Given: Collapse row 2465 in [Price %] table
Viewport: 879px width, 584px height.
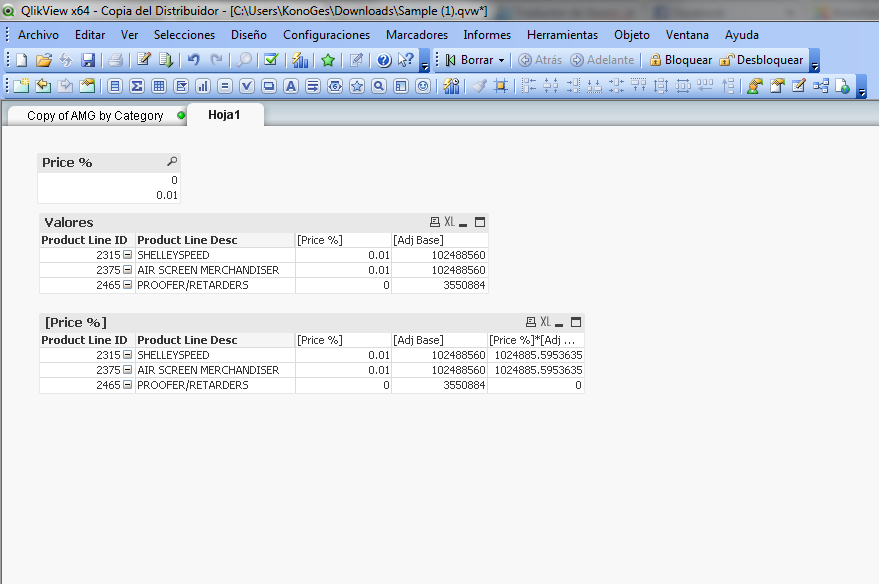Looking at the screenshot, I should 128,385.
